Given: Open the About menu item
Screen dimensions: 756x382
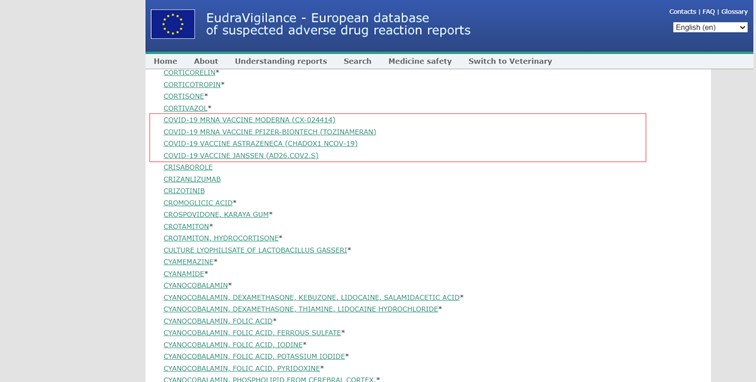Looking at the screenshot, I should pyautogui.click(x=206, y=61).
